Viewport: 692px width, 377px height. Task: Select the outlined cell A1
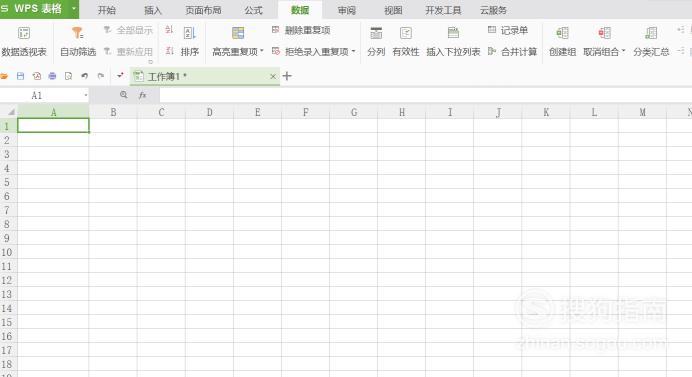(53, 125)
